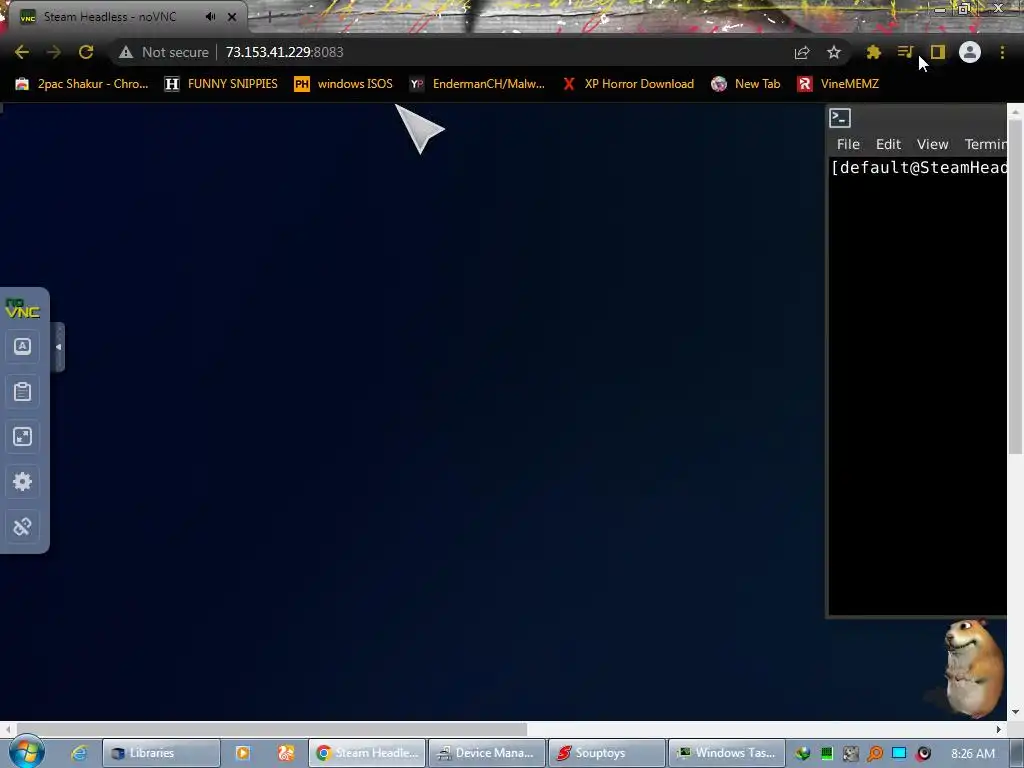The image size is (1024, 768).
Task: Open the XP Horror Download bookmark
Action: tap(628, 84)
